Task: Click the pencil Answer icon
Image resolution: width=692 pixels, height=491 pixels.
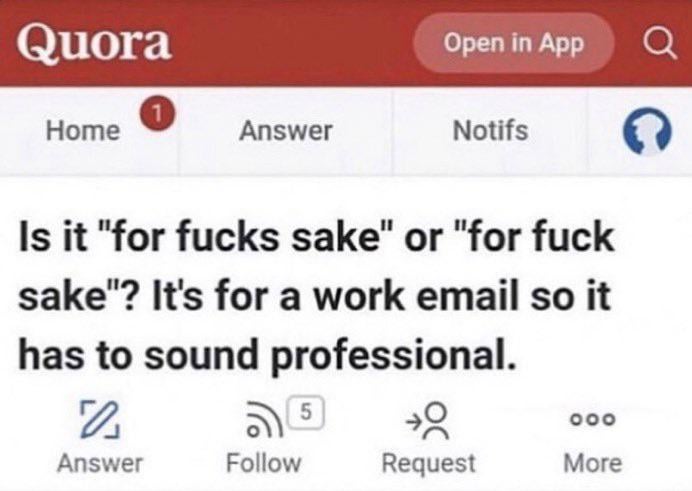Action: pos(99,418)
